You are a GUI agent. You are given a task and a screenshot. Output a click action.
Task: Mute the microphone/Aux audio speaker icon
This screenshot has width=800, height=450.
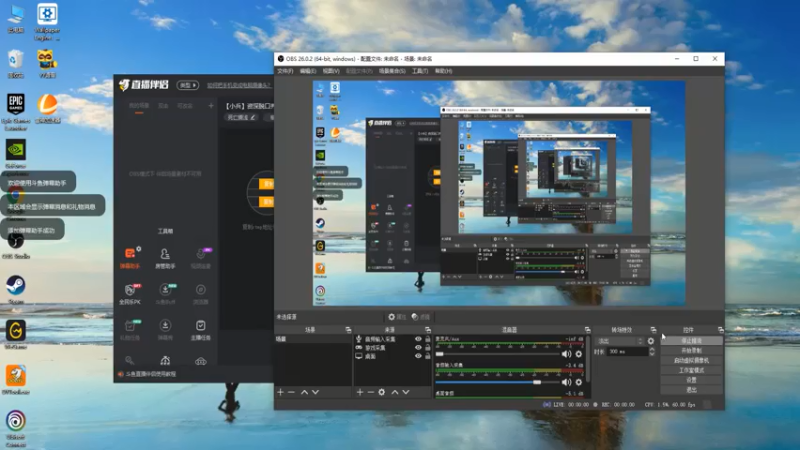click(566, 354)
